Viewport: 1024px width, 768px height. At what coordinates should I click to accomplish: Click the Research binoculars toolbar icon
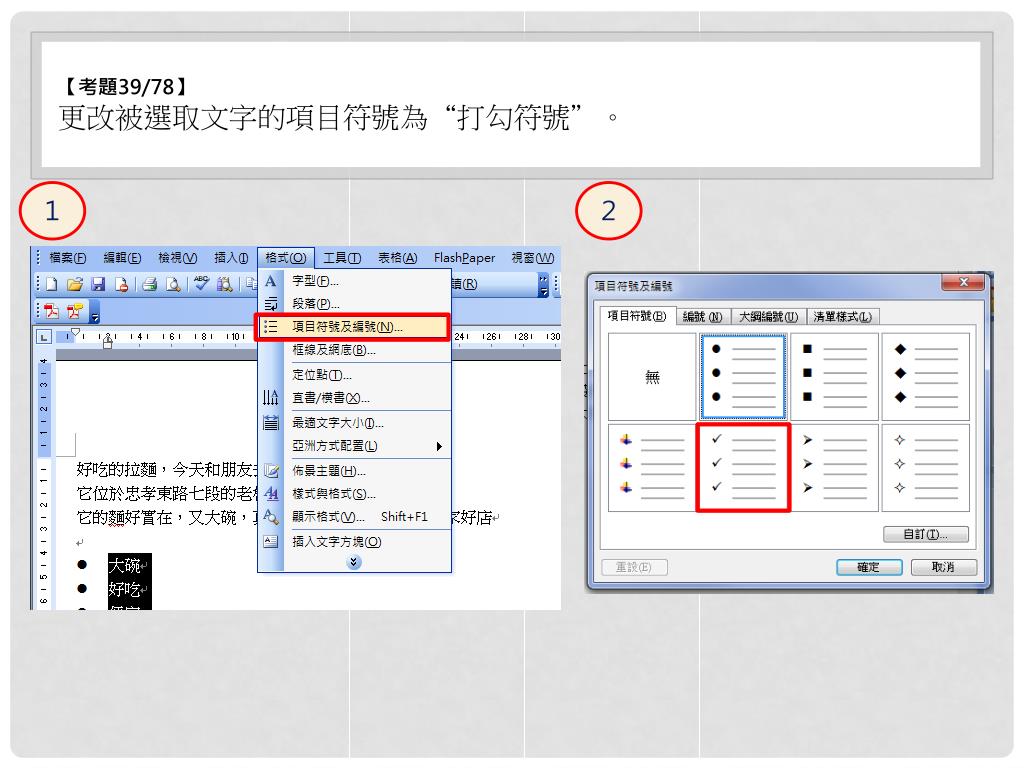(x=224, y=284)
